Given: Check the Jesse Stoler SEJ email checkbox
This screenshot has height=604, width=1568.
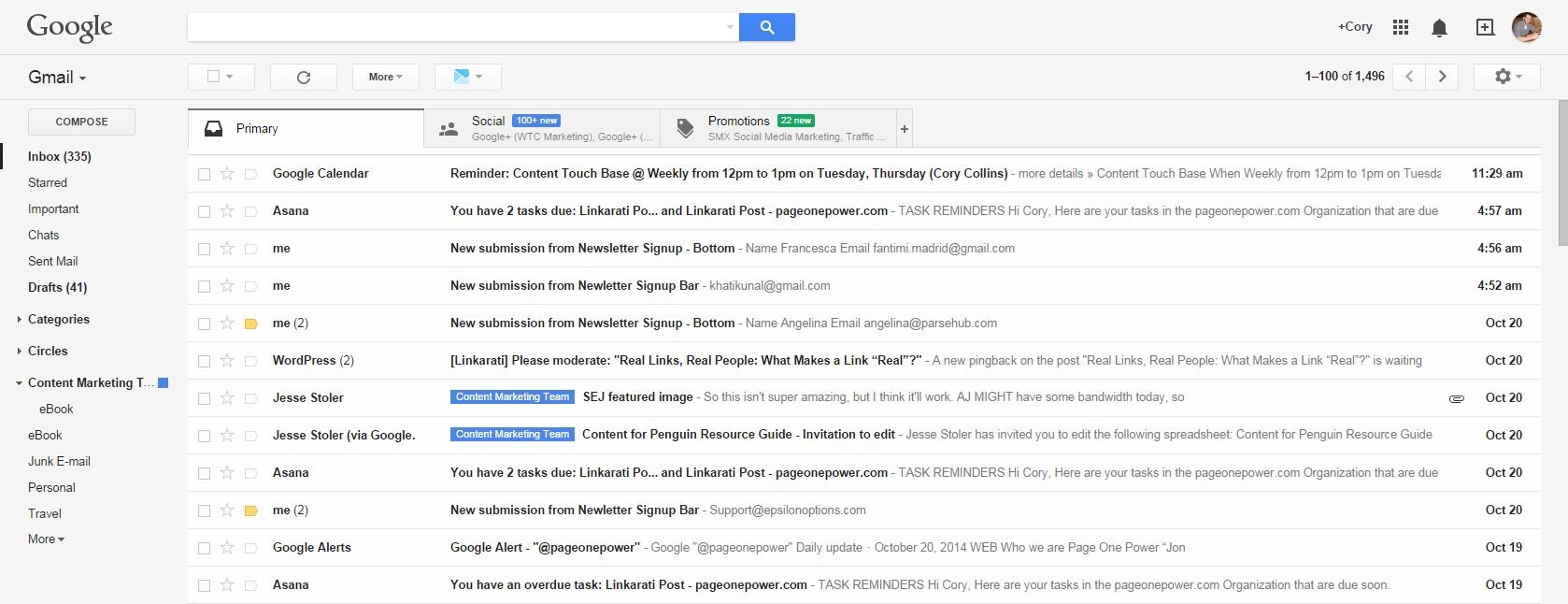Looking at the screenshot, I should coord(205,398).
